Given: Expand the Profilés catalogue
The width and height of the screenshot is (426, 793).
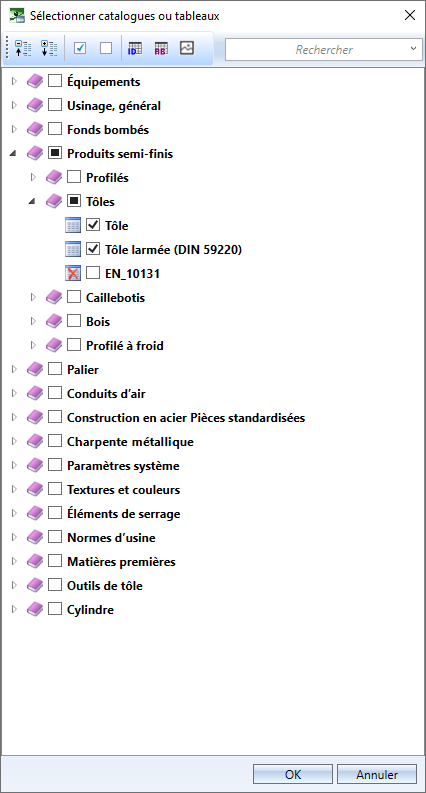Looking at the screenshot, I should (x=33, y=178).
